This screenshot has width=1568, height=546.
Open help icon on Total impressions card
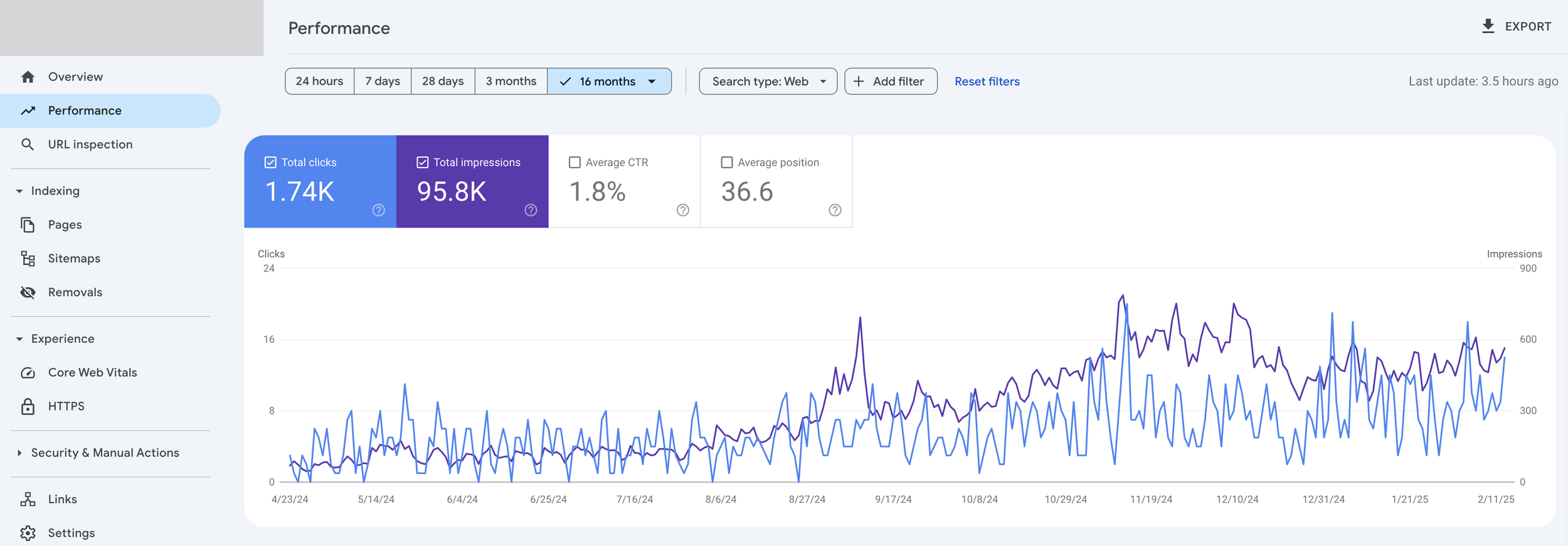pyautogui.click(x=531, y=210)
